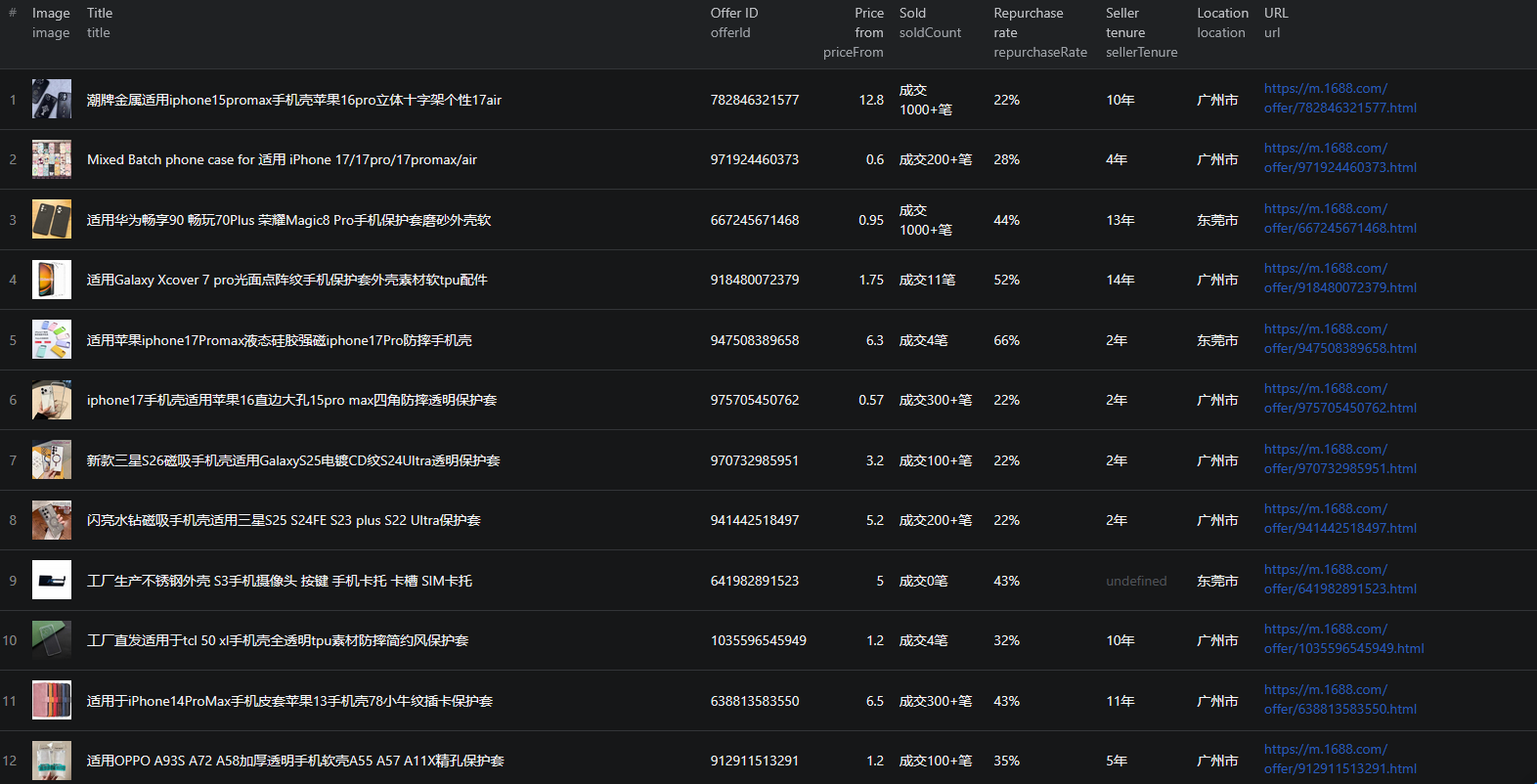Open link to offer 918480072379
The image size is (1537, 784).
click(1339, 279)
